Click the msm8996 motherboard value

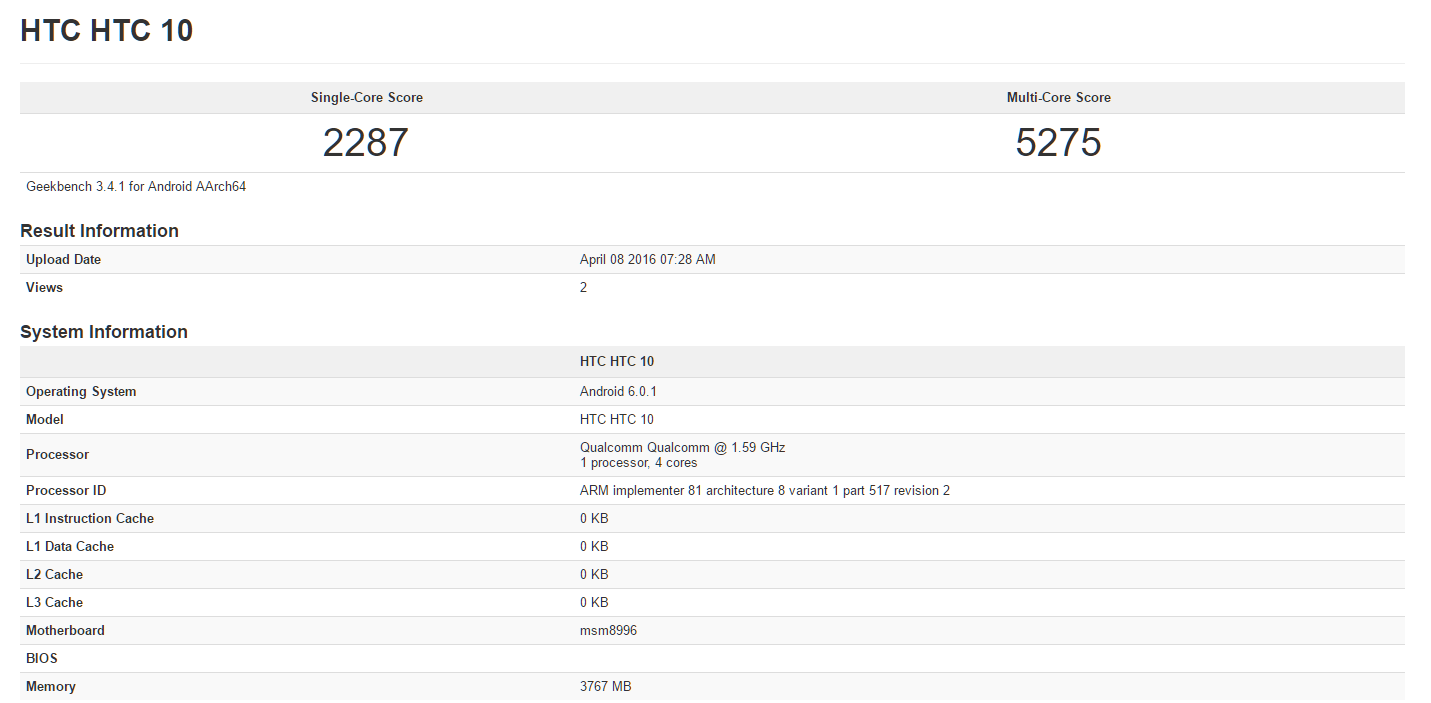(x=608, y=631)
